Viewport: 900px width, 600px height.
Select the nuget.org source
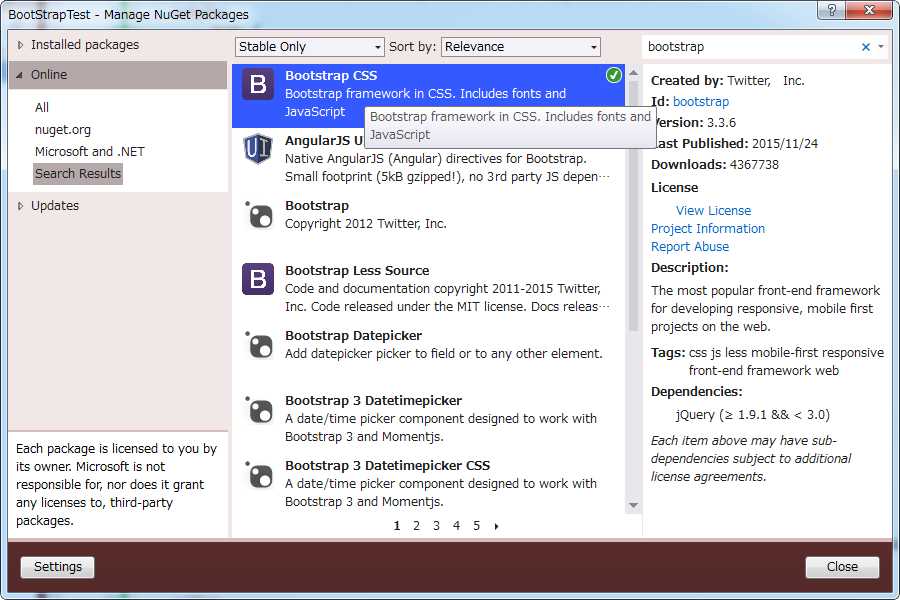[x=63, y=130]
